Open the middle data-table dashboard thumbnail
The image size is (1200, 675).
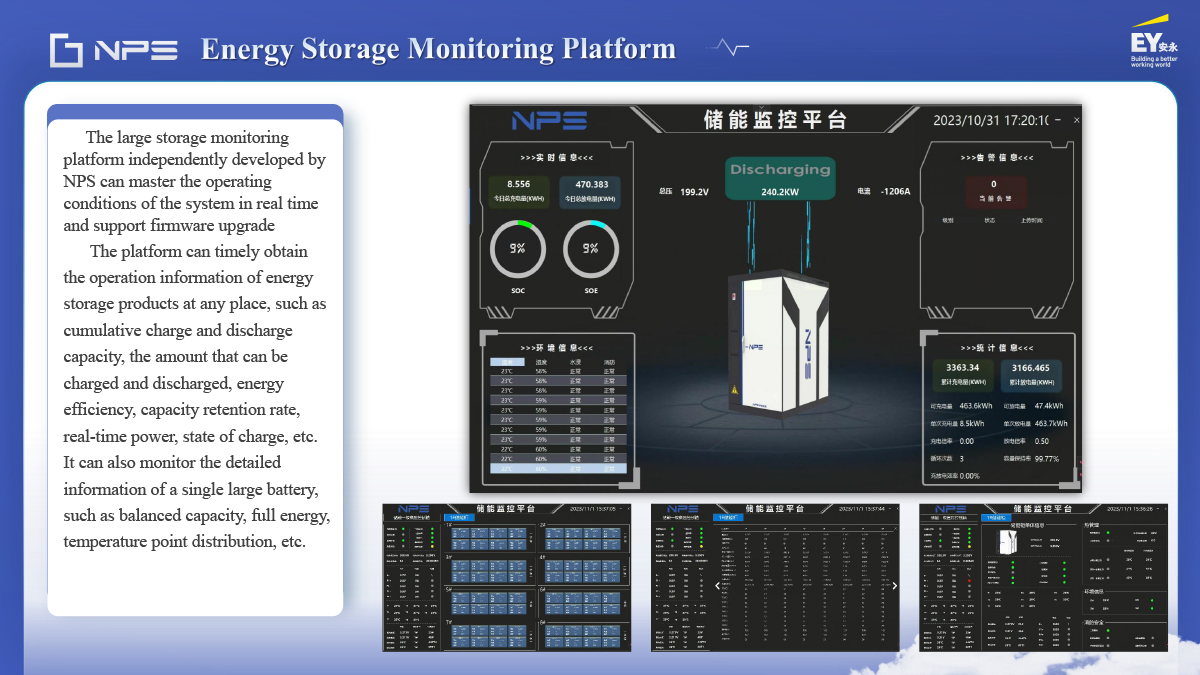(775, 578)
